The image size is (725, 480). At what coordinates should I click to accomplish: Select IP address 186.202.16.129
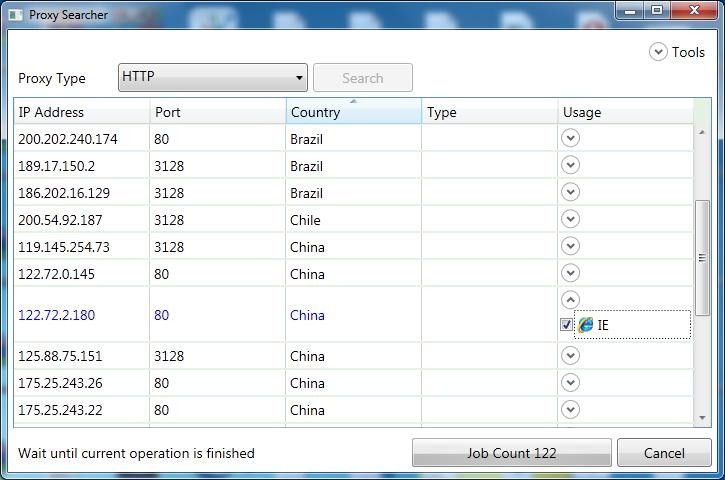64,193
